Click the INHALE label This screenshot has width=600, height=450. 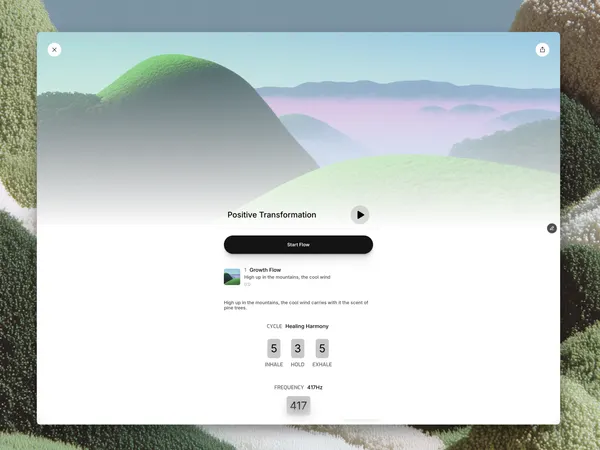tap(274, 365)
